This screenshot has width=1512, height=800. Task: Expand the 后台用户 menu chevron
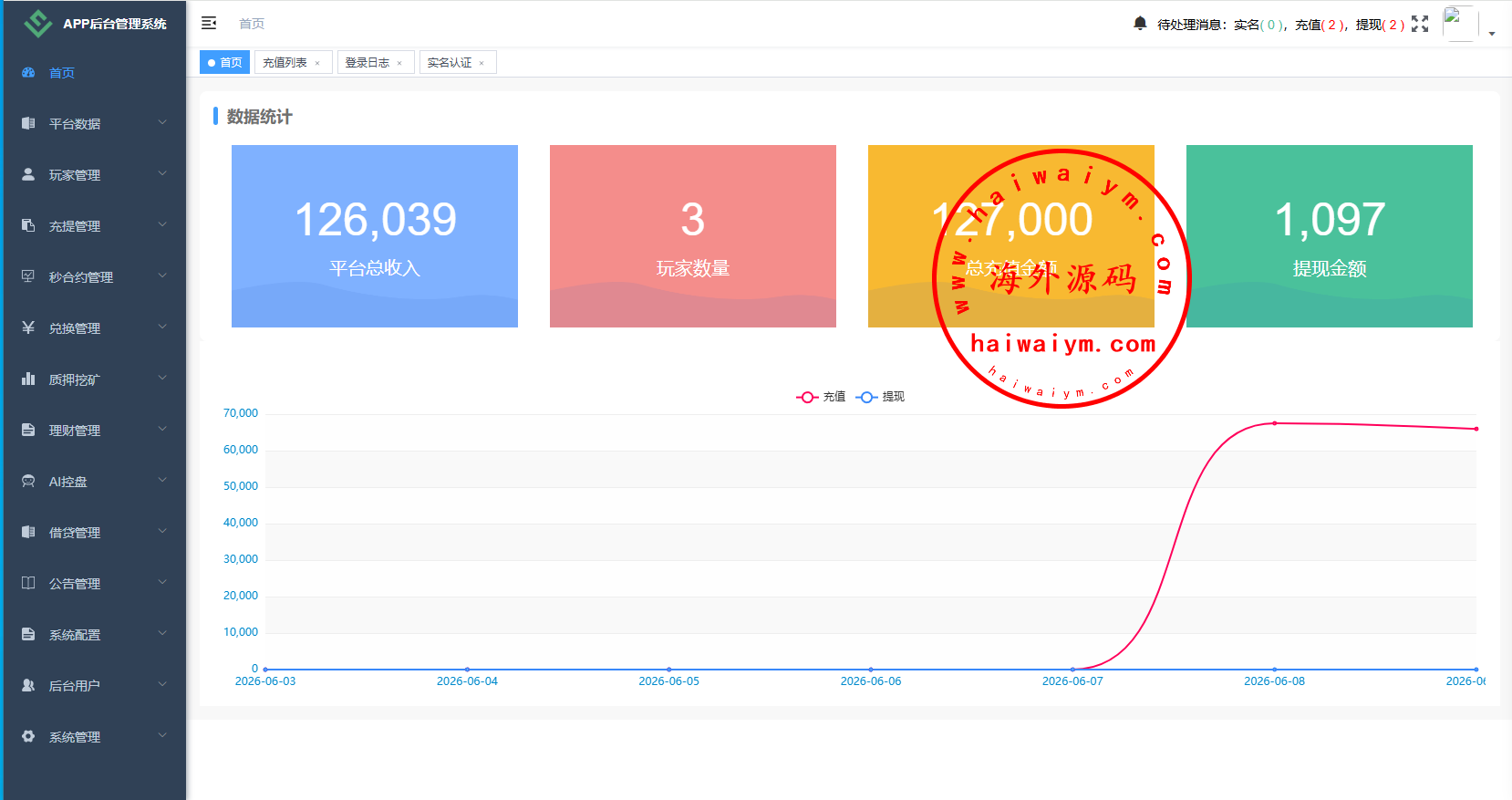click(162, 684)
